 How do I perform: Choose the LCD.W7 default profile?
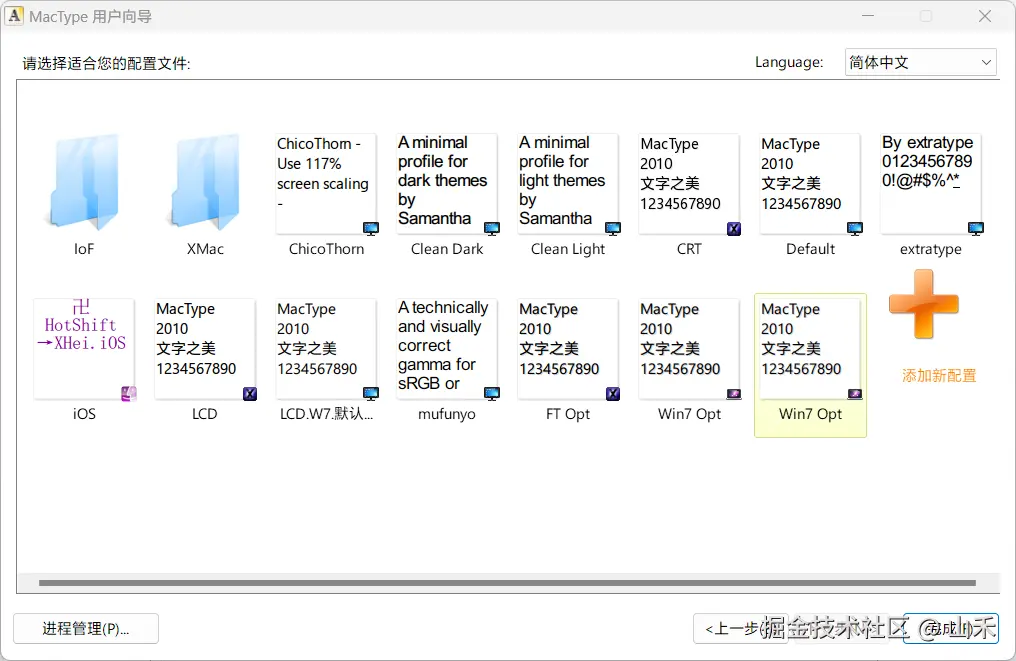coord(326,349)
